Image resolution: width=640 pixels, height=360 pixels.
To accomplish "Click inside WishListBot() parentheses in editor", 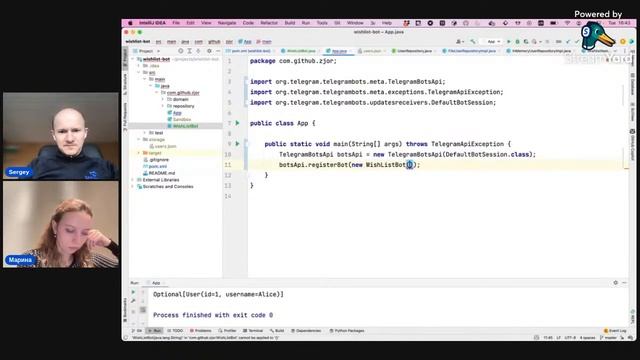I will 409,164.
